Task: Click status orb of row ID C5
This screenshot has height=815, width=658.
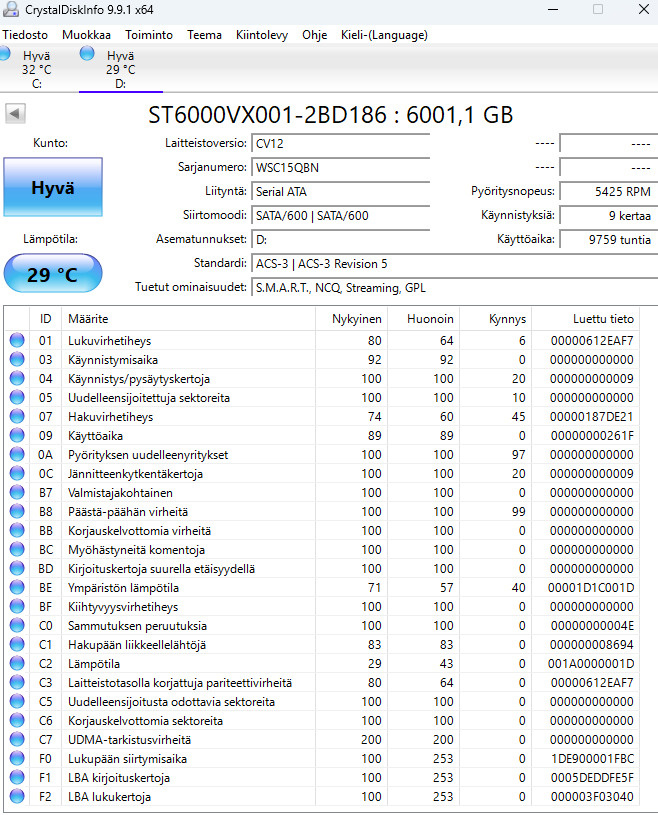Action: 17,701
